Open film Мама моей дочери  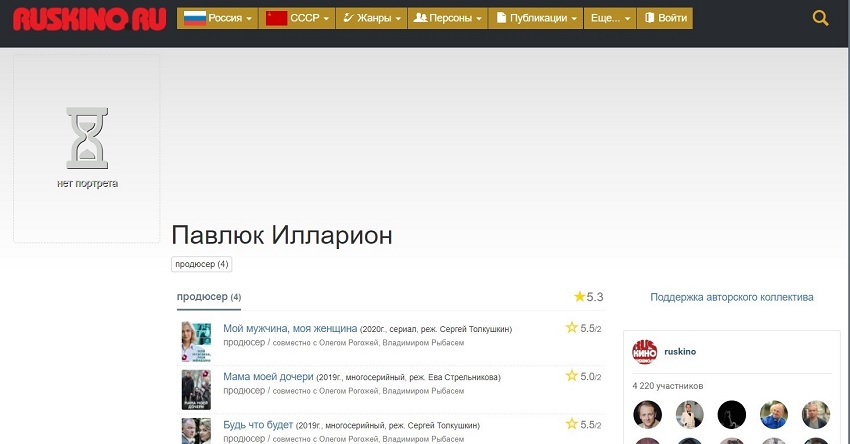[x=268, y=377]
